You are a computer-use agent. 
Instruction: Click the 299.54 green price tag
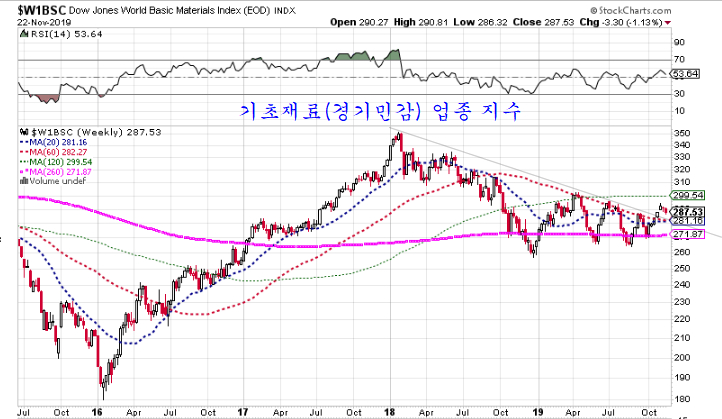(x=688, y=195)
